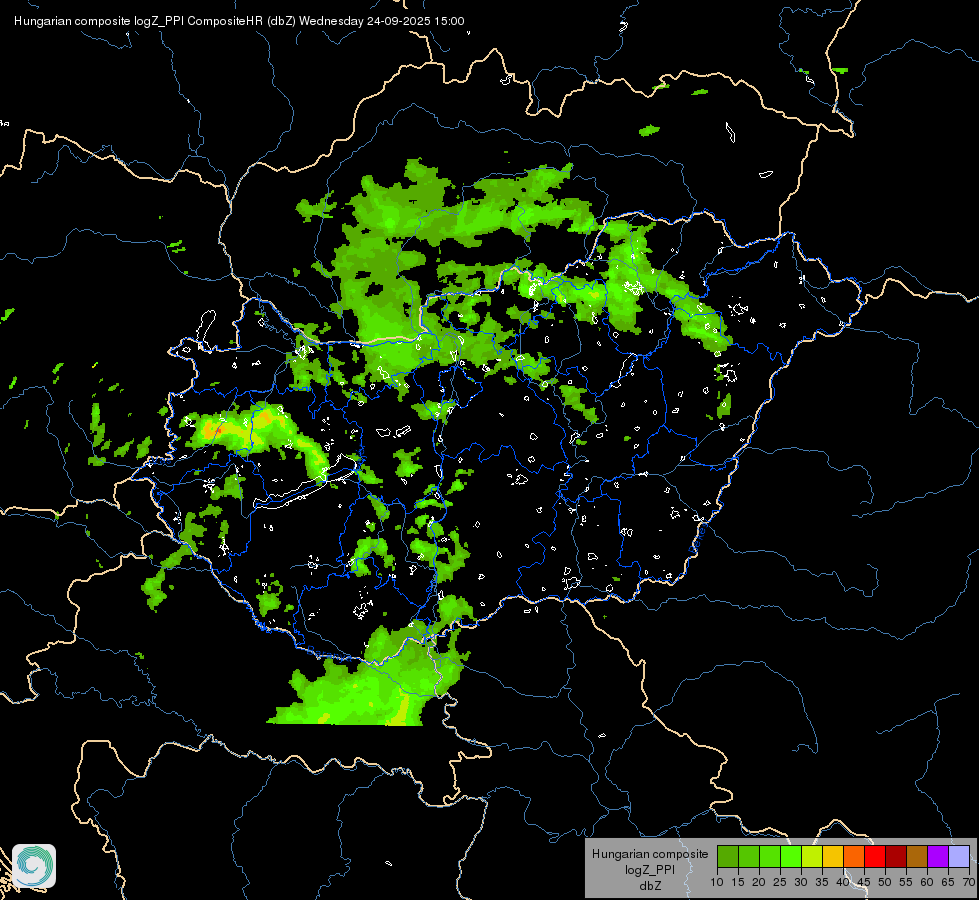Click 'dbZ' unit label in legend
This screenshot has height=900, width=979.
click(x=650, y=886)
